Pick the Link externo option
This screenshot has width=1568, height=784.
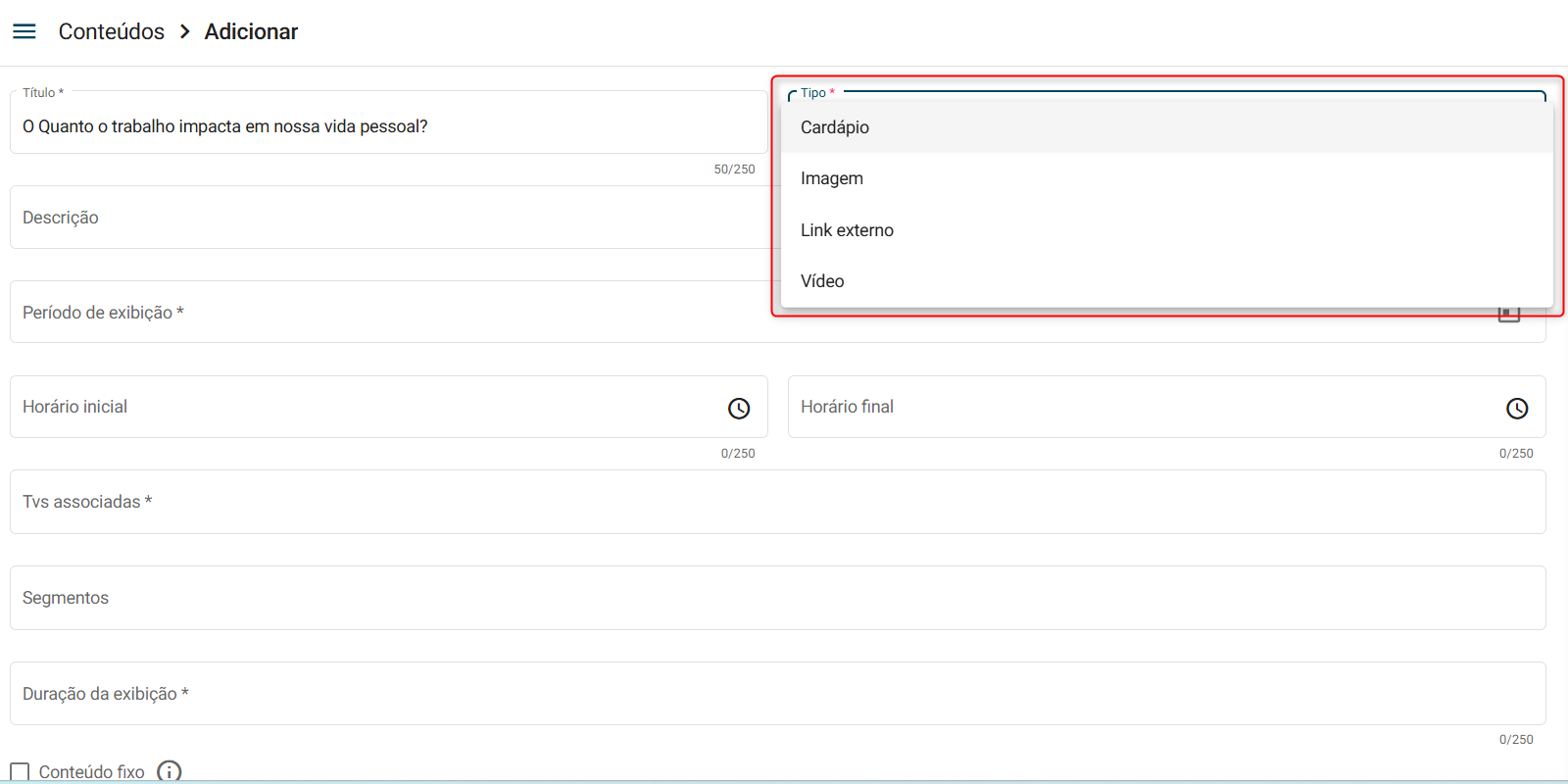tap(847, 230)
